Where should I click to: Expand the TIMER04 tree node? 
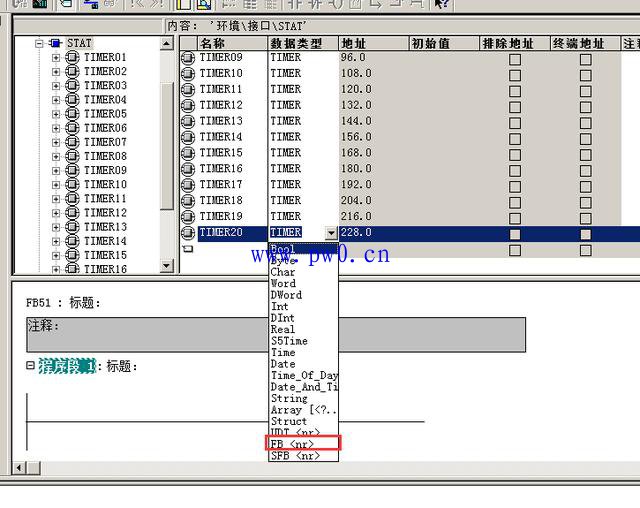[x=56, y=100]
